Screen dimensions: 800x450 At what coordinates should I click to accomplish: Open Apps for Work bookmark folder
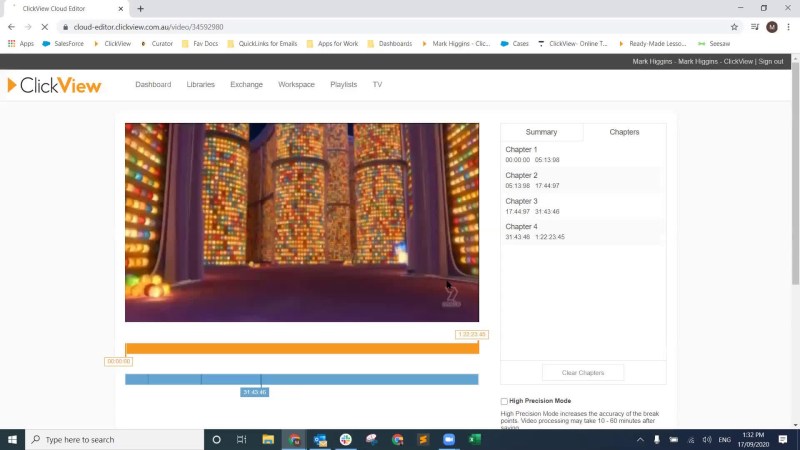coord(332,44)
